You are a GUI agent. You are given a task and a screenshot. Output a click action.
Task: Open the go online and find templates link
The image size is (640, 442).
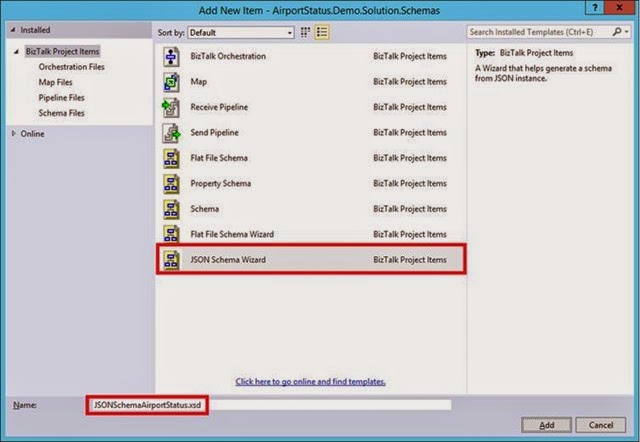(x=311, y=382)
